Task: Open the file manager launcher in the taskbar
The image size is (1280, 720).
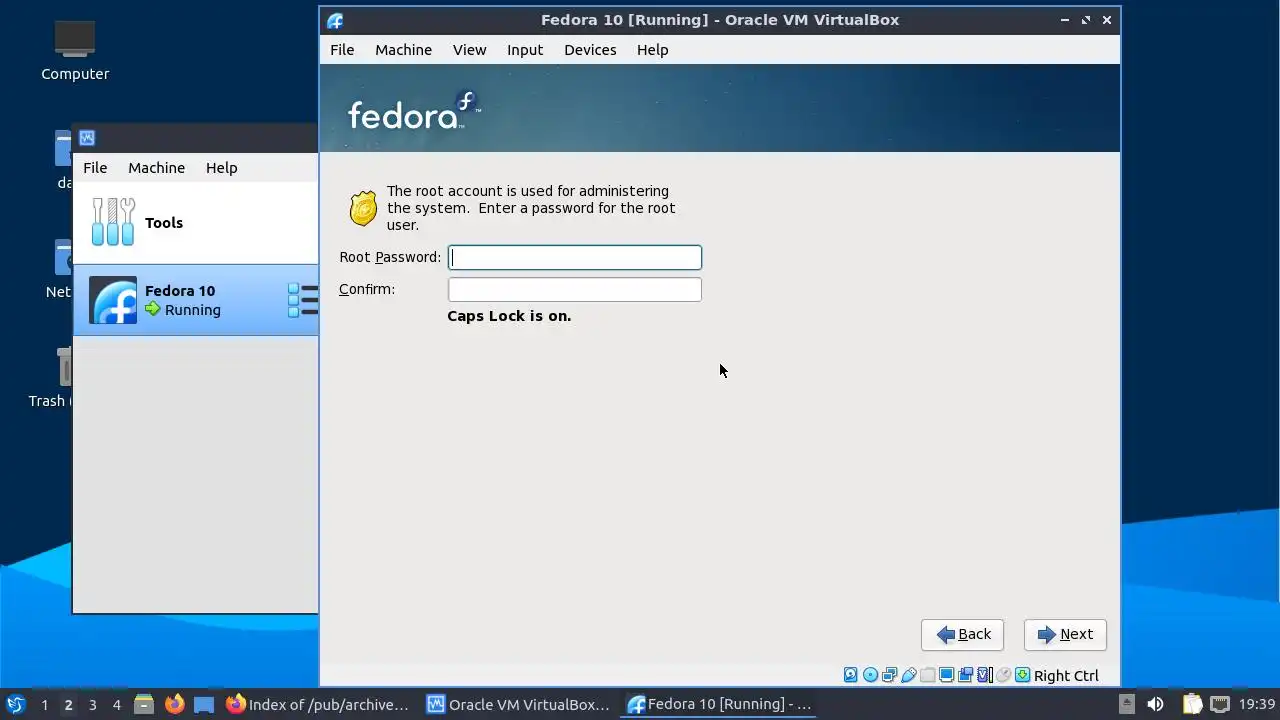Action: click(144, 704)
